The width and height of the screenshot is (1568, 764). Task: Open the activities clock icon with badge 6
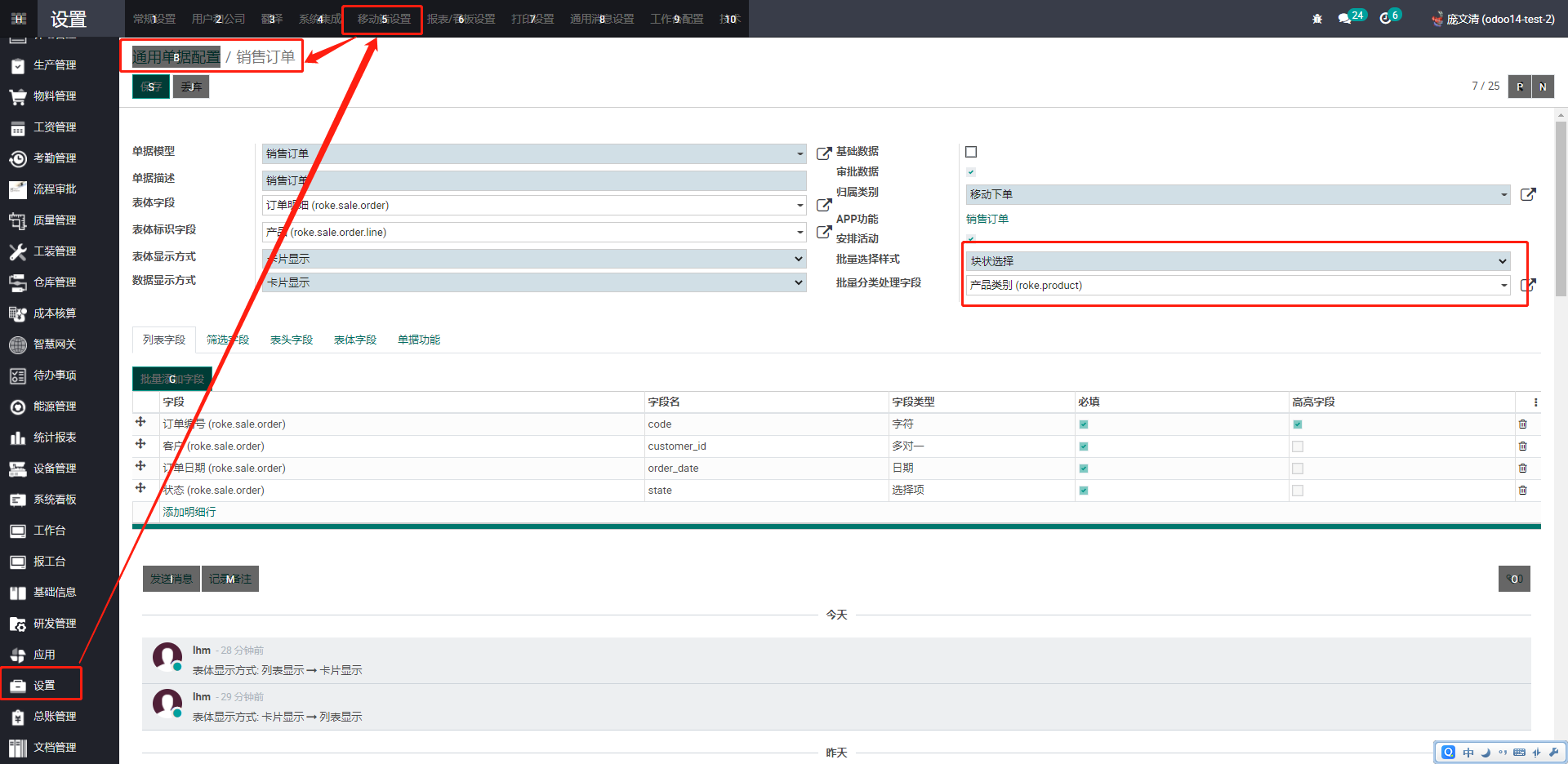(x=1385, y=19)
